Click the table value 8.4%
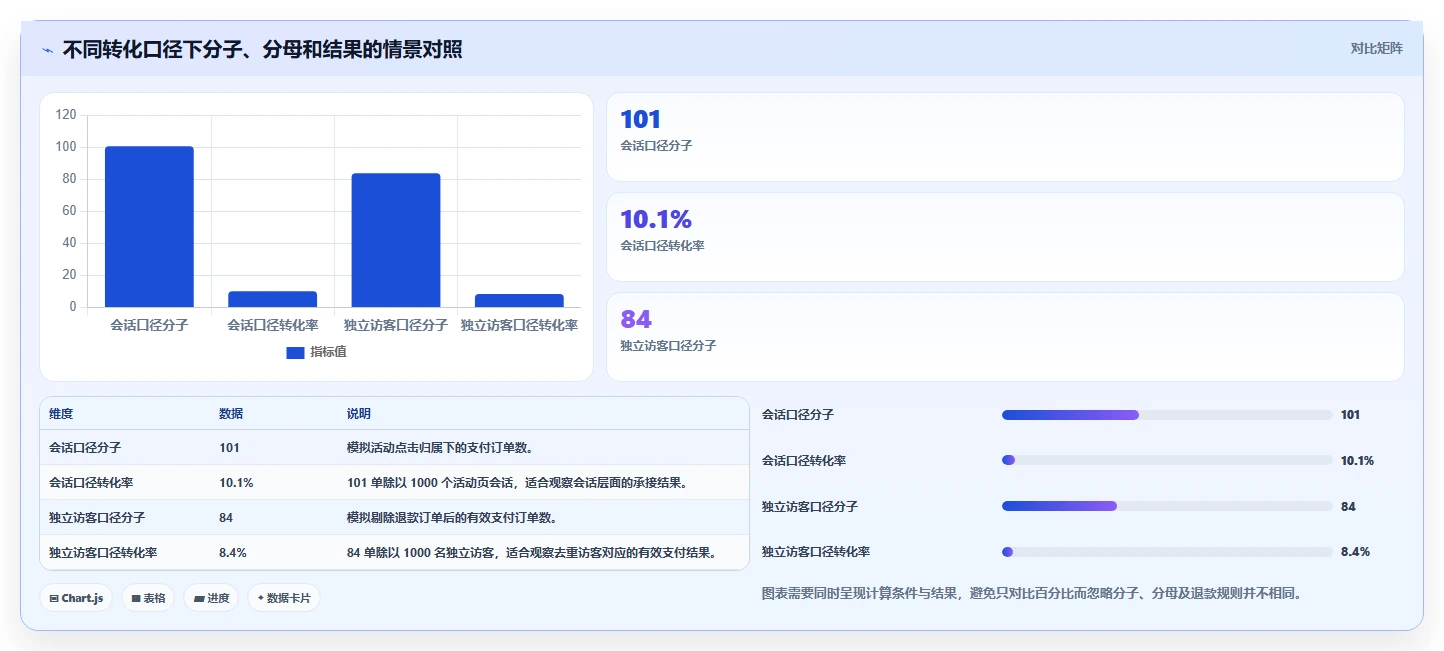Screen dimensions: 1444x651 233,553
